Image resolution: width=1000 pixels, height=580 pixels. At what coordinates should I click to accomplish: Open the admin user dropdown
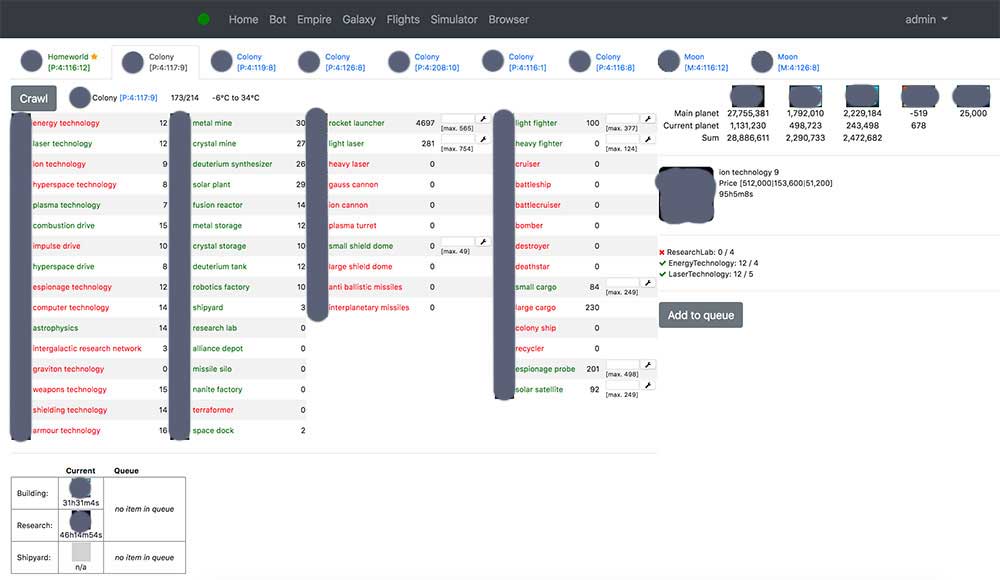pyautogui.click(x=926, y=19)
